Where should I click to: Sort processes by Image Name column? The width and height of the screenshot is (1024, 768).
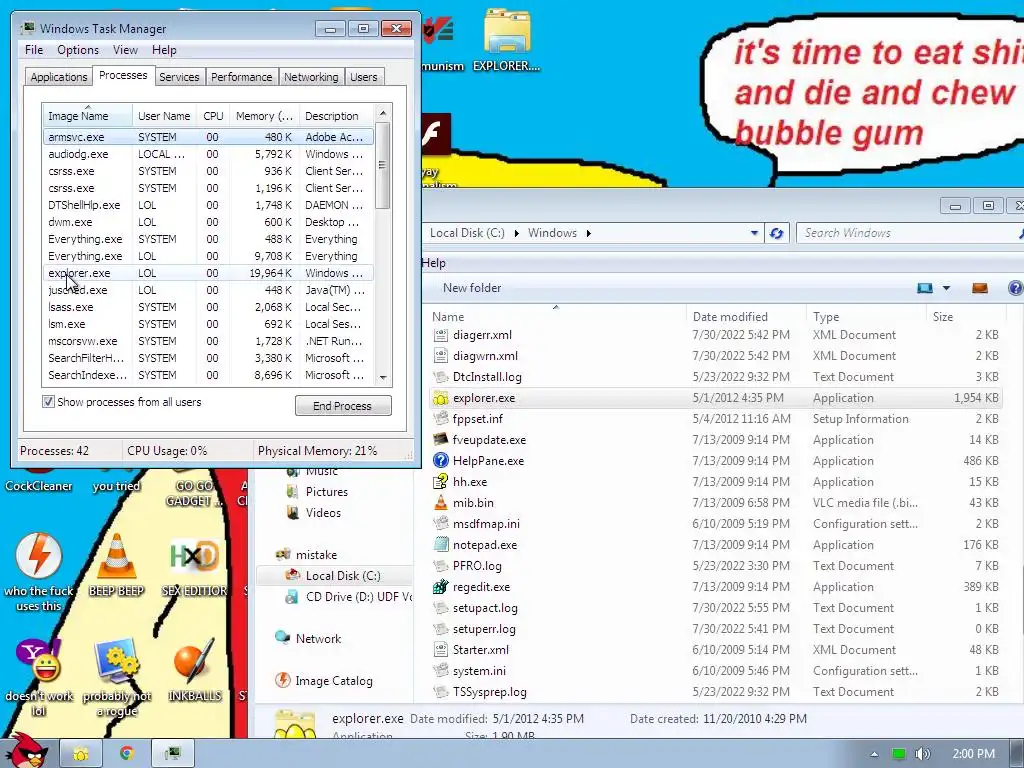click(87, 116)
